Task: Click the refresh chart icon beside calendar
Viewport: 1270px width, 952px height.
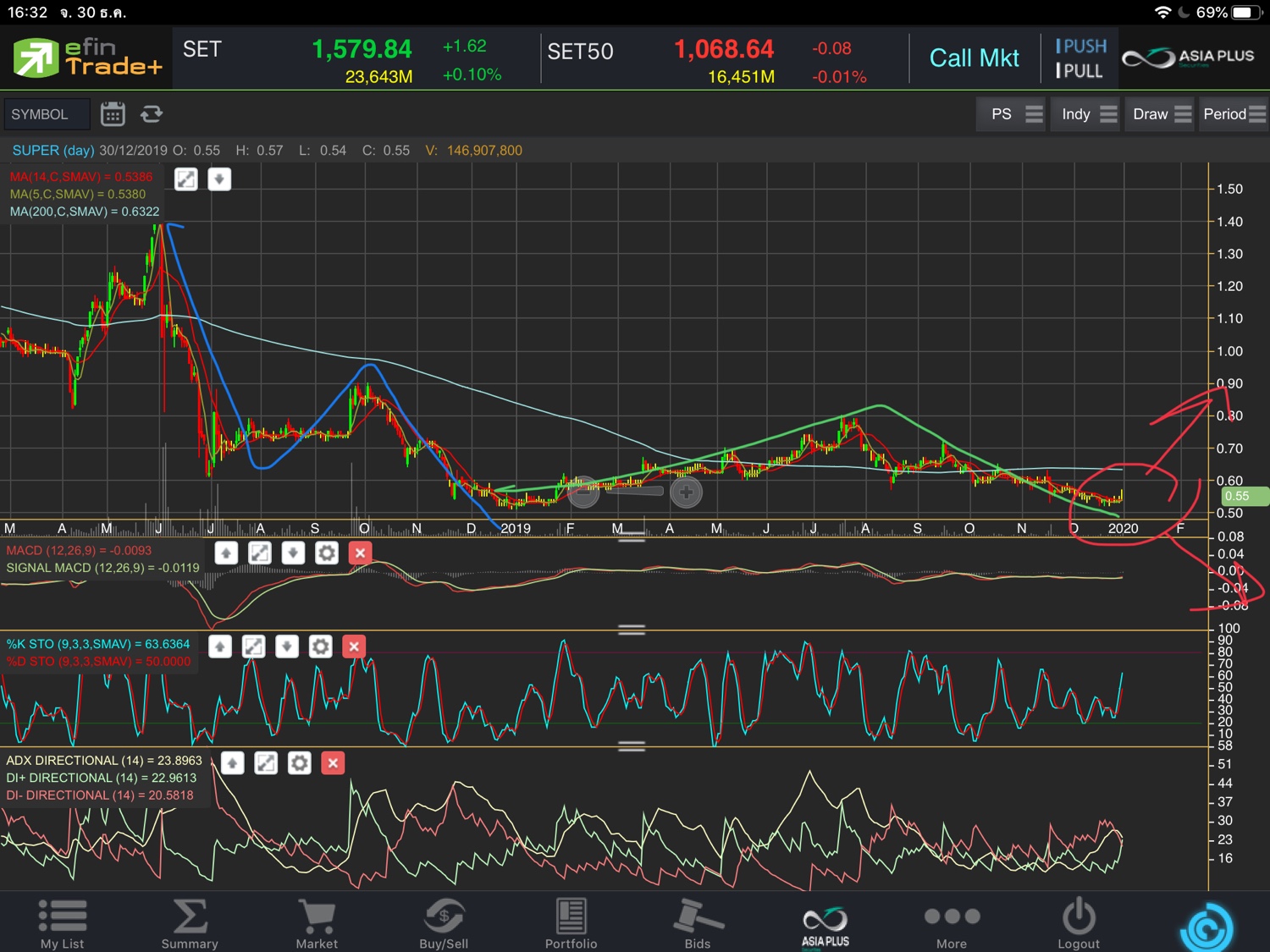Action: [152, 114]
